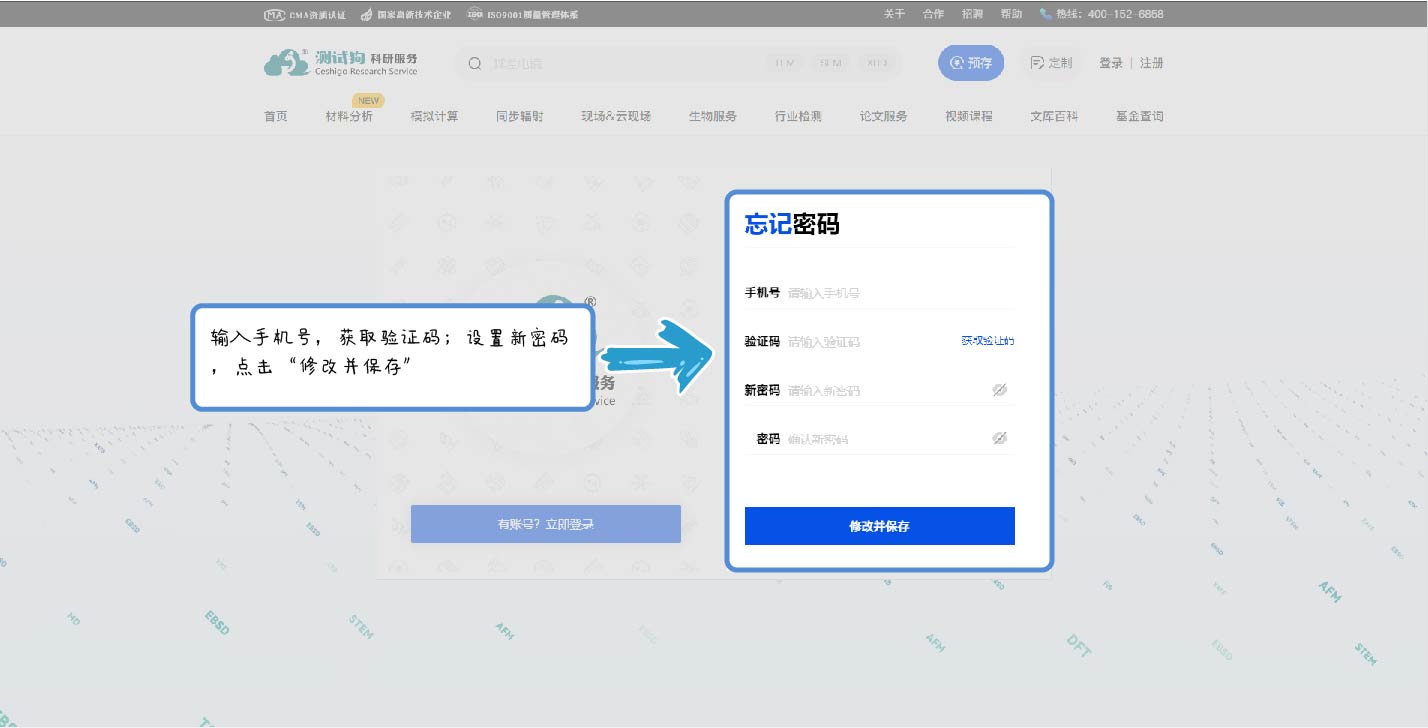Open the 视频课程 navigation item

[967, 115]
